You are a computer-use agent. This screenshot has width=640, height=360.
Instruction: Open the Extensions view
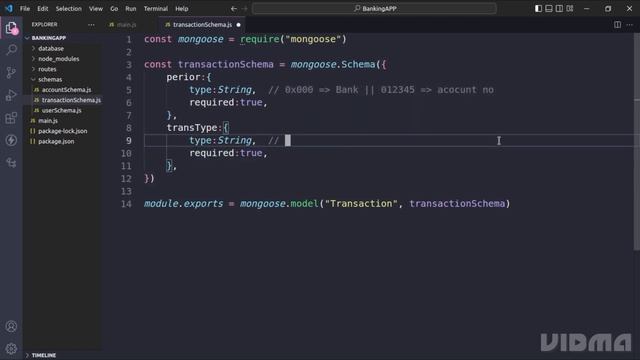pyautogui.click(x=11, y=118)
